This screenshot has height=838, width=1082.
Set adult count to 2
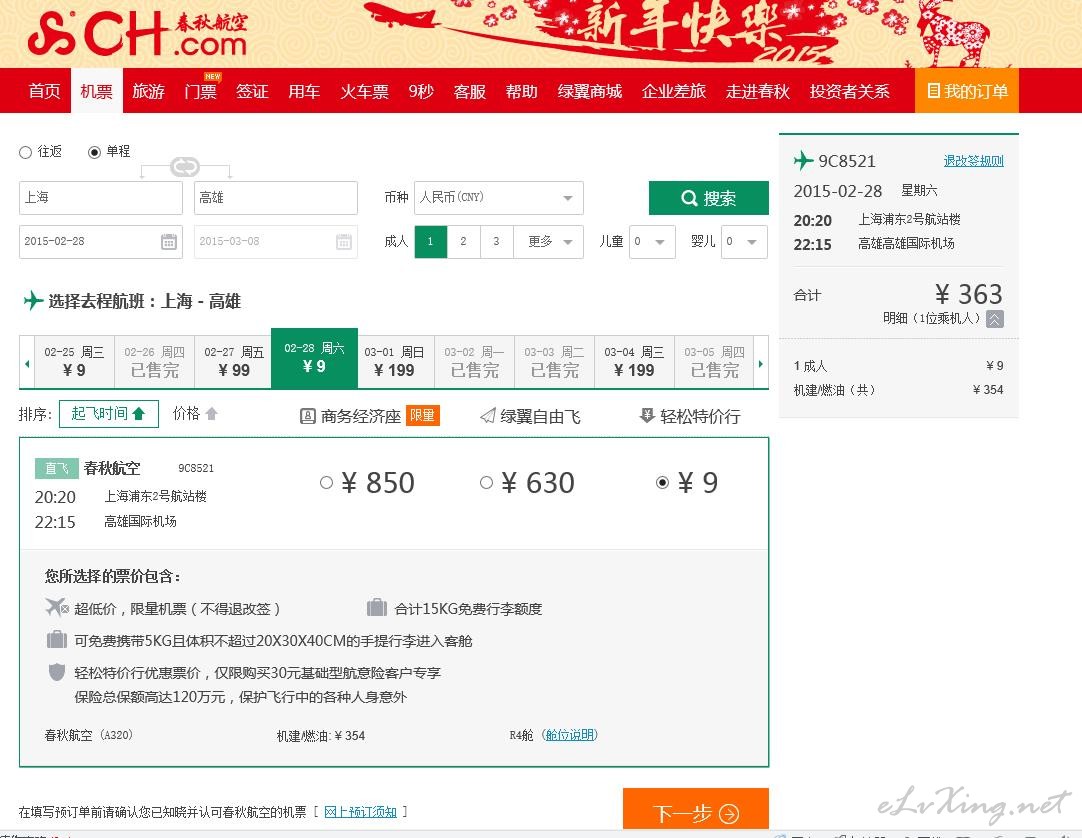(x=464, y=242)
